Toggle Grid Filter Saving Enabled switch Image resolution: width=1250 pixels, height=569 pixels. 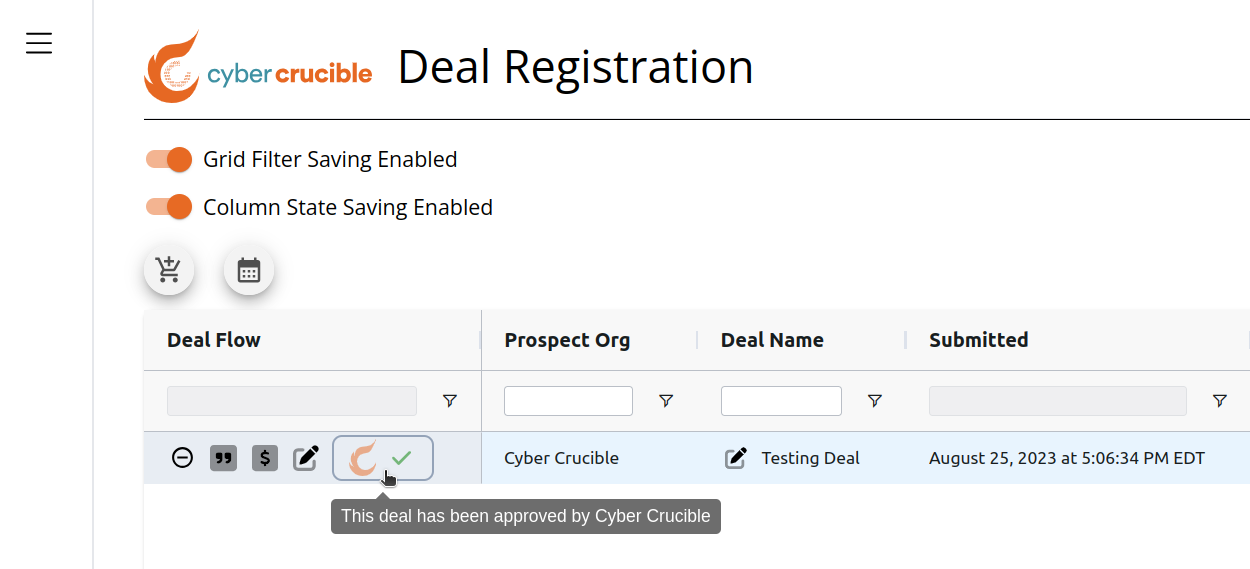(x=168, y=159)
